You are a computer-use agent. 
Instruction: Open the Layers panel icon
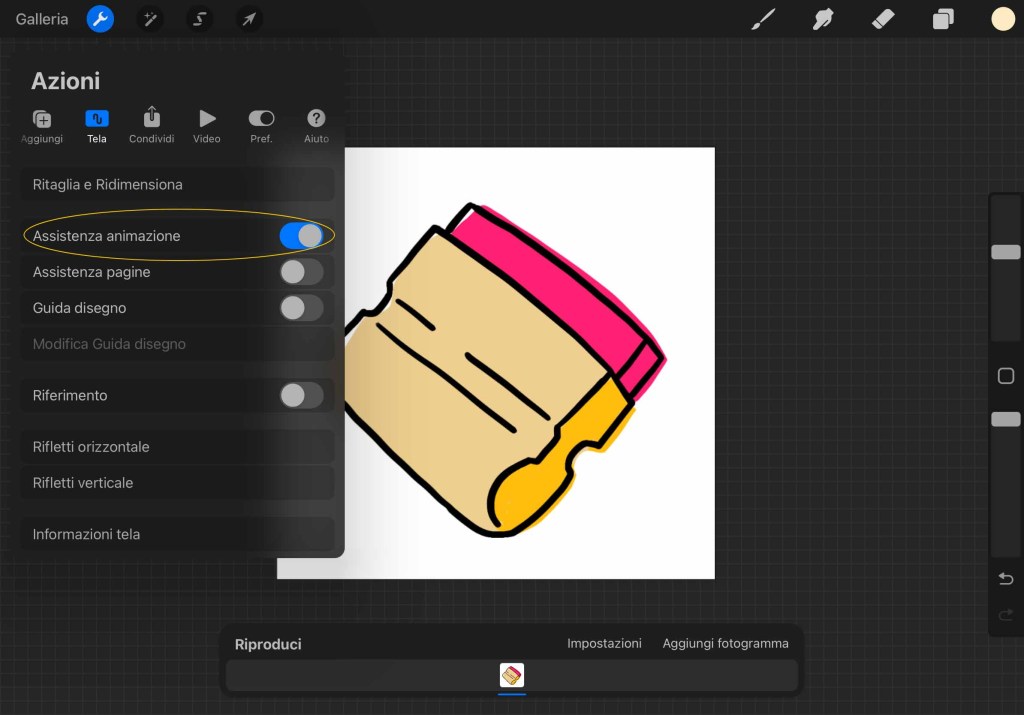[x=943, y=19]
